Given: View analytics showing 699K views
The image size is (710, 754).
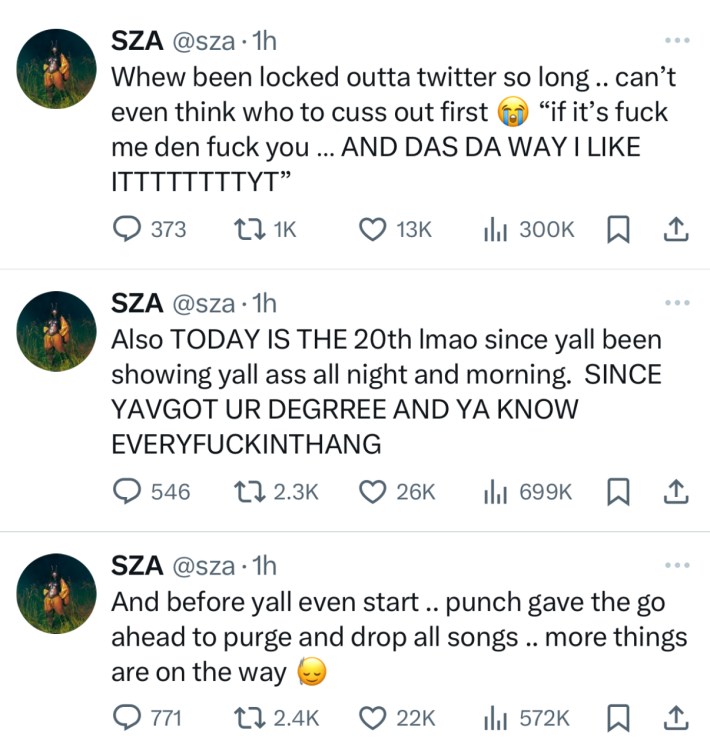Looking at the screenshot, I should (x=493, y=491).
